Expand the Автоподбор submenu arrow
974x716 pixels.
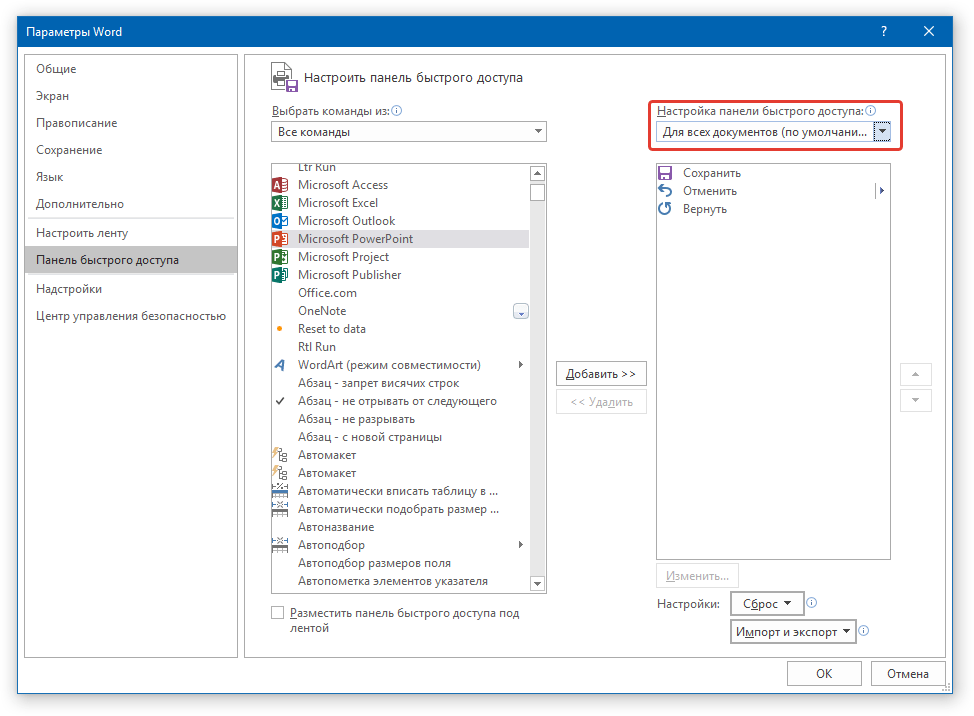point(521,545)
